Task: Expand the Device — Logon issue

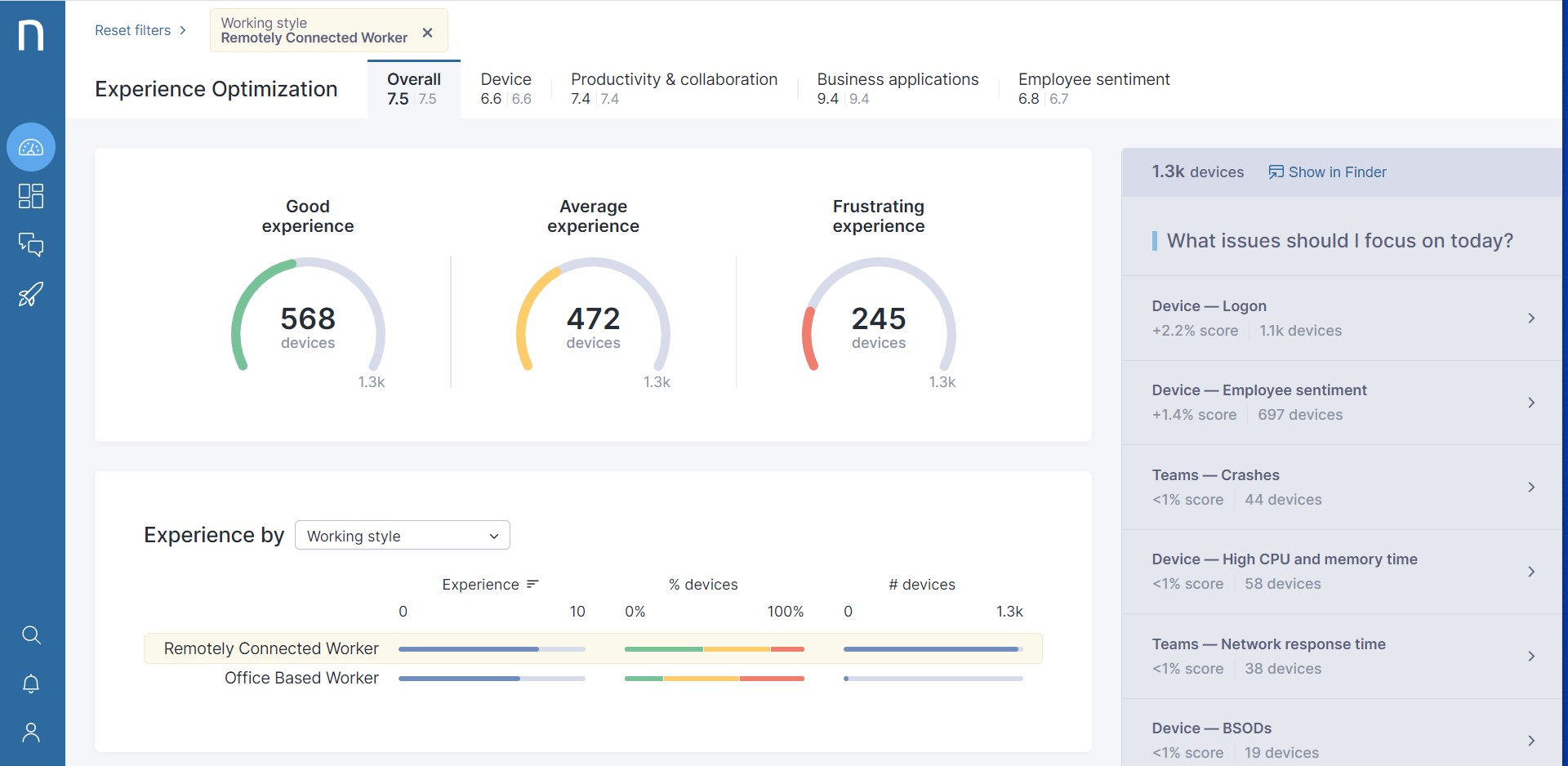Action: [x=1341, y=318]
